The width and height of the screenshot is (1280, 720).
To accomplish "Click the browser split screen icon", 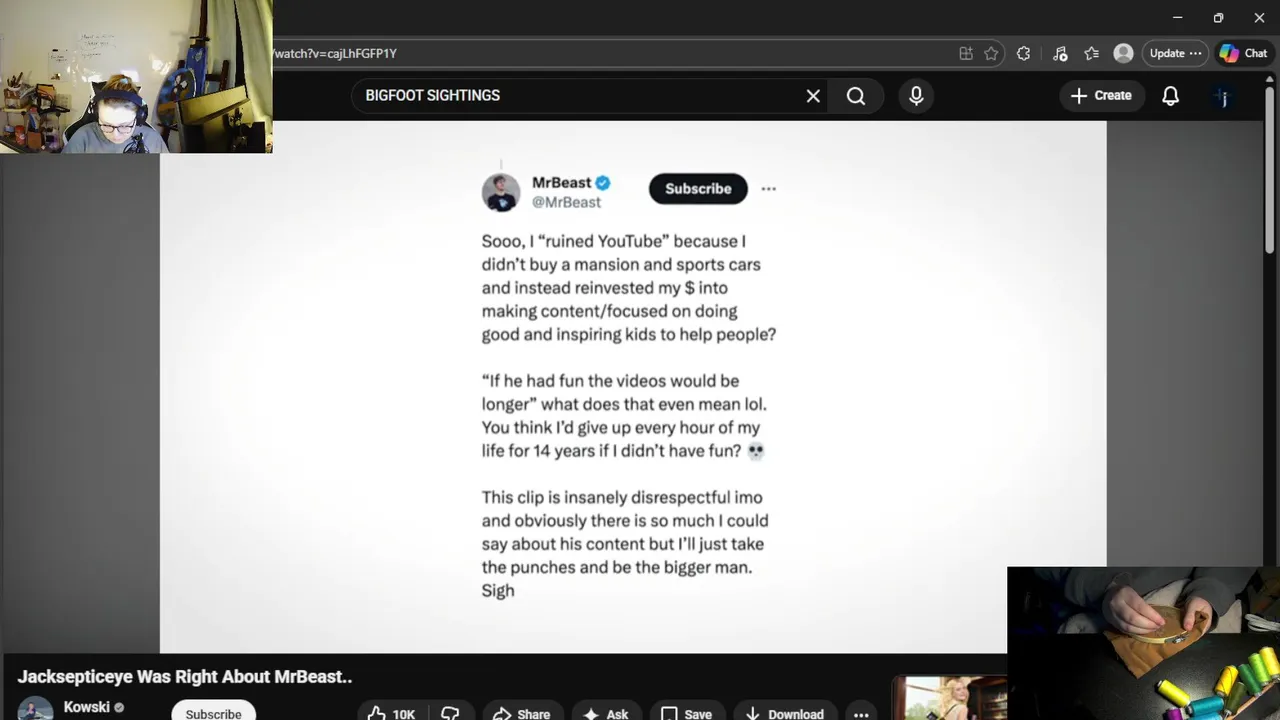I will point(966,54).
